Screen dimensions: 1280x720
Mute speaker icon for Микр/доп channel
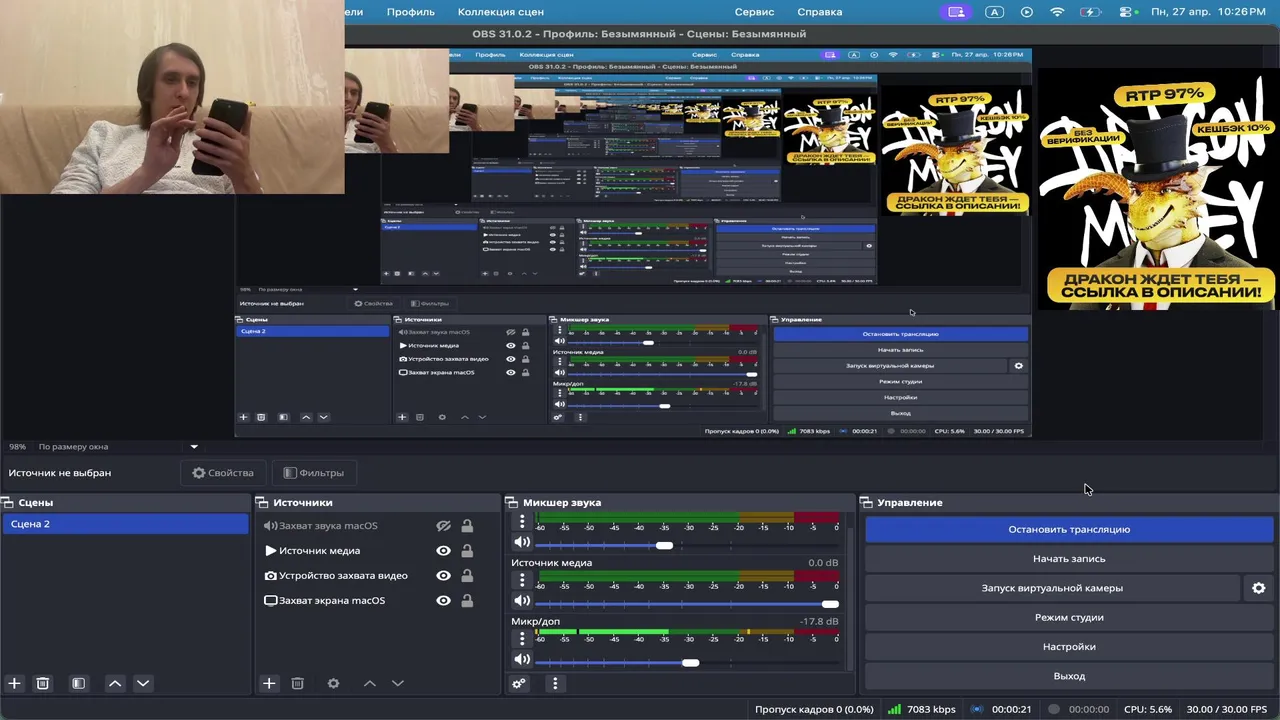pos(522,660)
